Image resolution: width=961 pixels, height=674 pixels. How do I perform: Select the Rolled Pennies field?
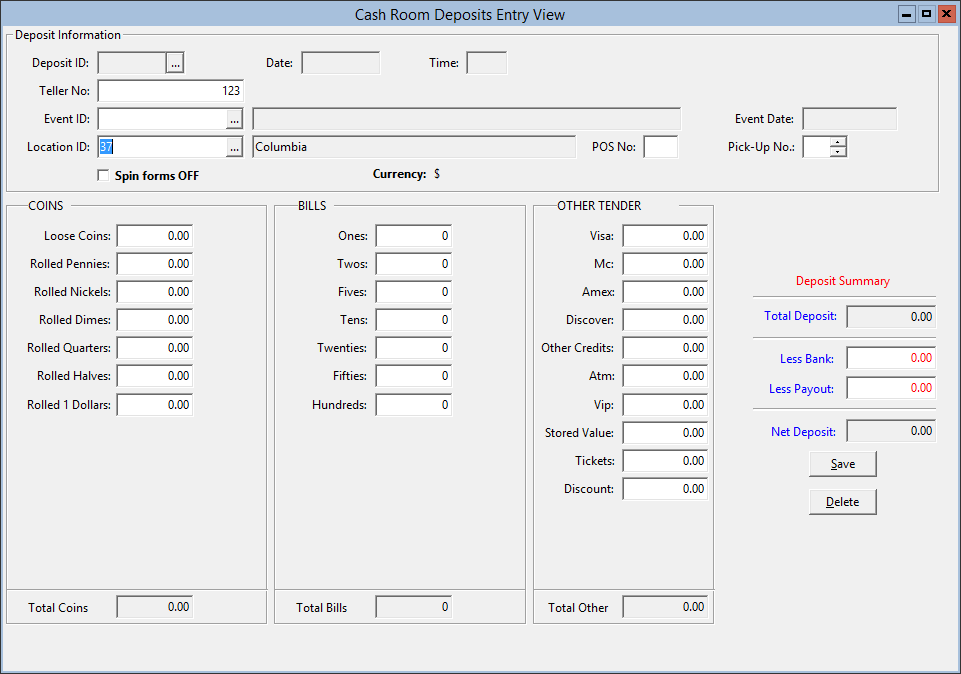coord(154,264)
